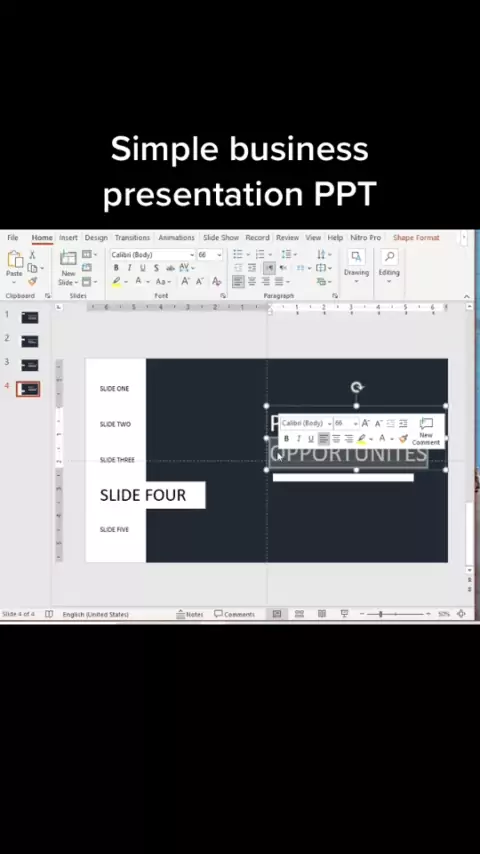Viewport: 480px width, 854px height.
Task: Open the Calibri (Body) font name dropdown
Action: pyautogui.click(x=152, y=255)
